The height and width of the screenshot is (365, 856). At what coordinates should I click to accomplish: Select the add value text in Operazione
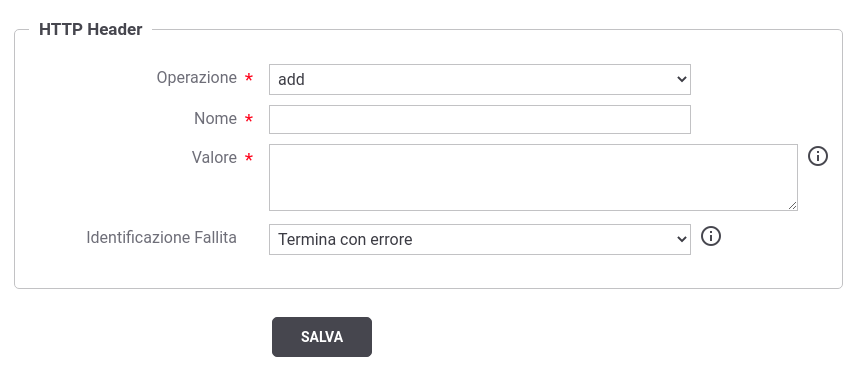click(x=291, y=80)
